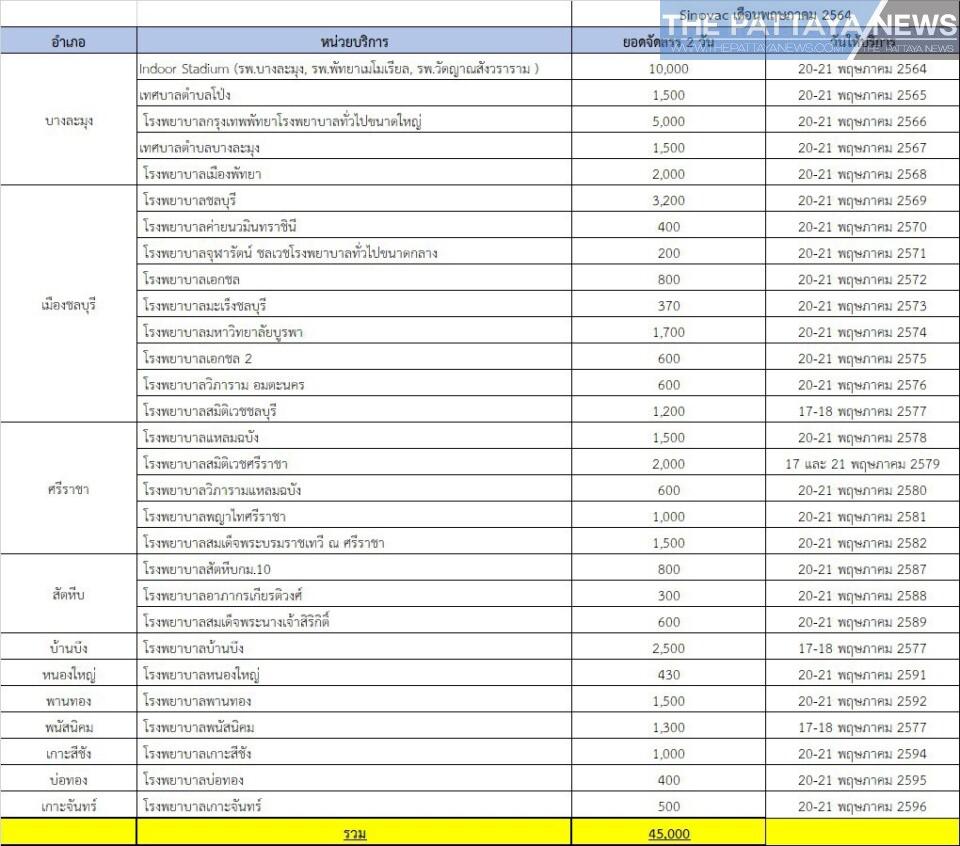
Task: Click the หน่วยบริการ column header
Action: [354, 42]
